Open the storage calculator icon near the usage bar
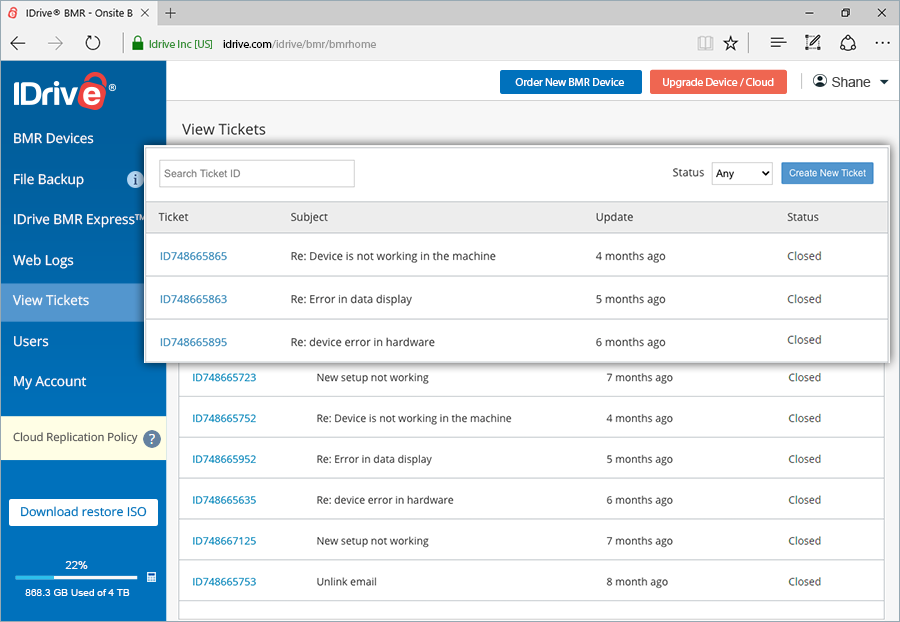The width and height of the screenshot is (900, 622). click(151, 577)
